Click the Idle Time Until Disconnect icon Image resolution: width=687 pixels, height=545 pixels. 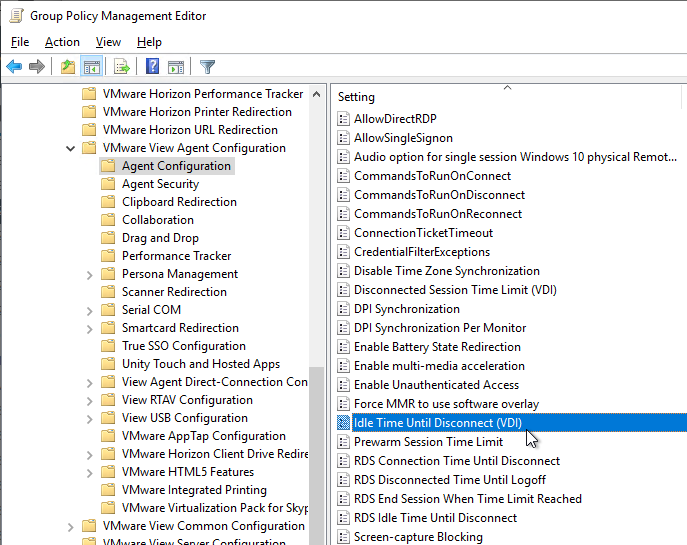[x=344, y=423]
